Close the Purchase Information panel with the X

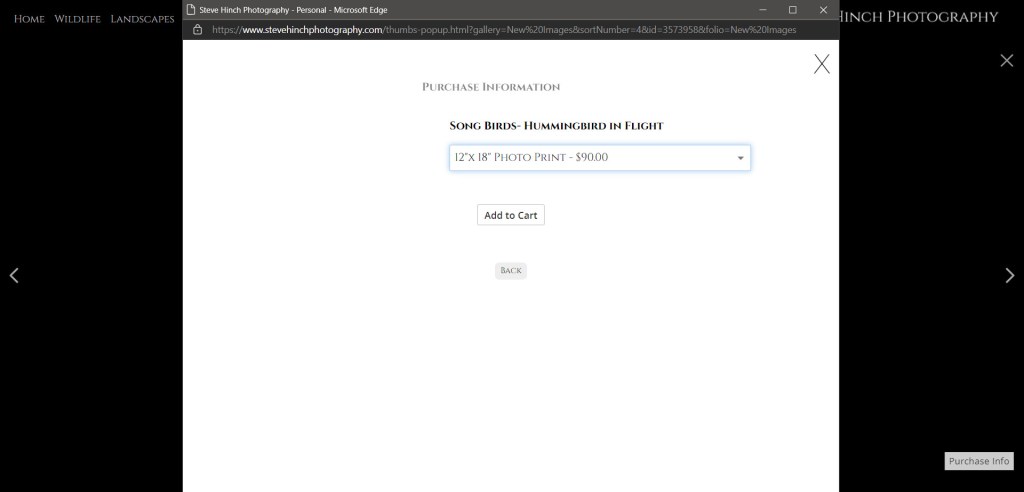[821, 64]
